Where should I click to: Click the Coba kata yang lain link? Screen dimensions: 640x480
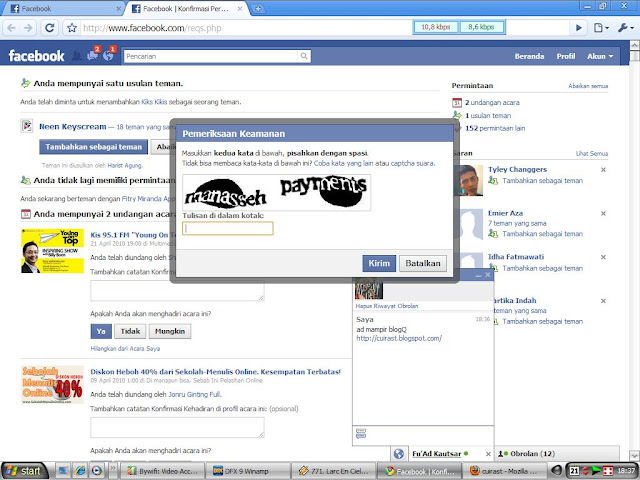coord(344,163)
